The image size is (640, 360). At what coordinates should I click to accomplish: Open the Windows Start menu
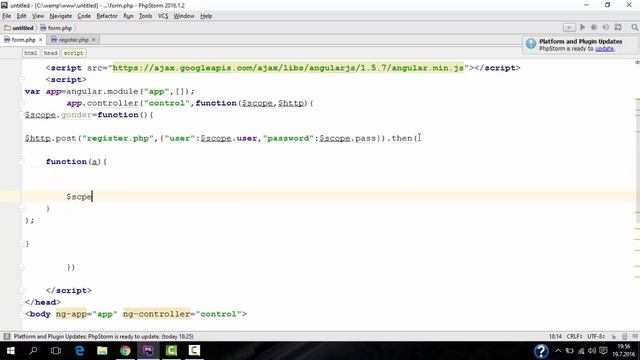(x=11, y=351)
